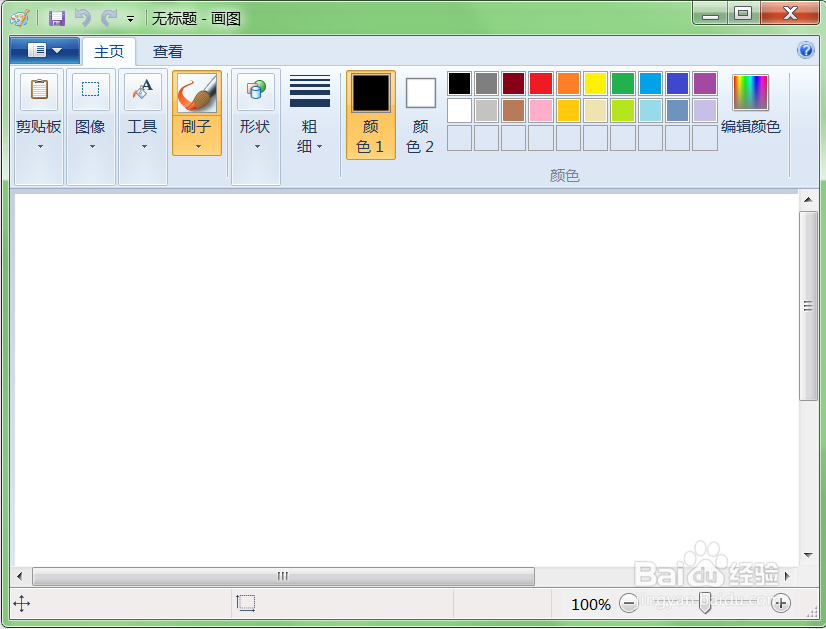Pick the yellow color swatch

tap(596, 84)
